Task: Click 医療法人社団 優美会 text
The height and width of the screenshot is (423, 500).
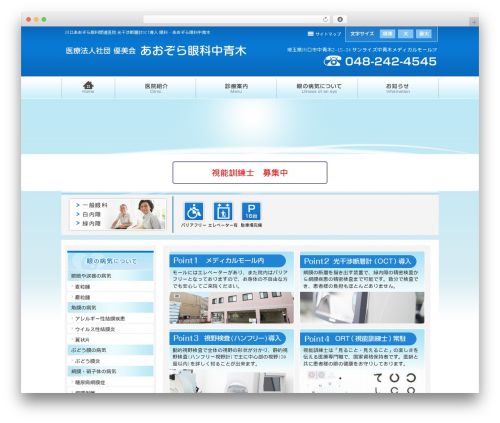Action: (101, 51)
